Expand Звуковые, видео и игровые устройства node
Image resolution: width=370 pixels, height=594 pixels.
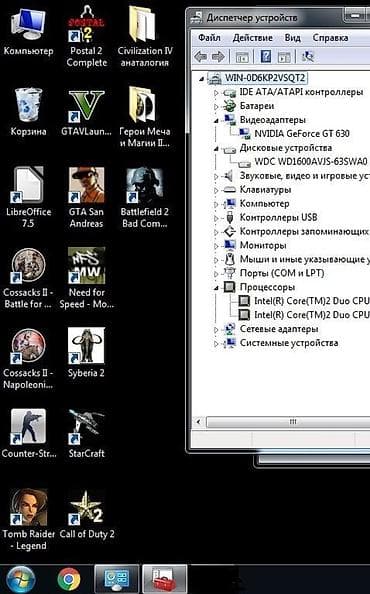click(x=216, y=177)
